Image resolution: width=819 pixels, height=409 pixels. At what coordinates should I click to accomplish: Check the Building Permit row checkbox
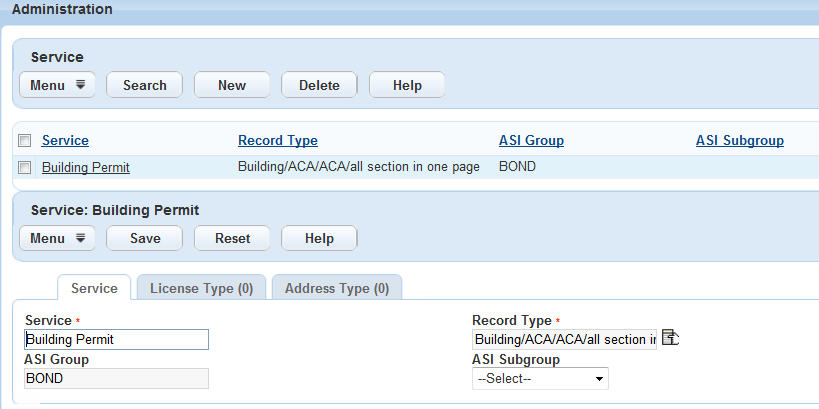25,167
